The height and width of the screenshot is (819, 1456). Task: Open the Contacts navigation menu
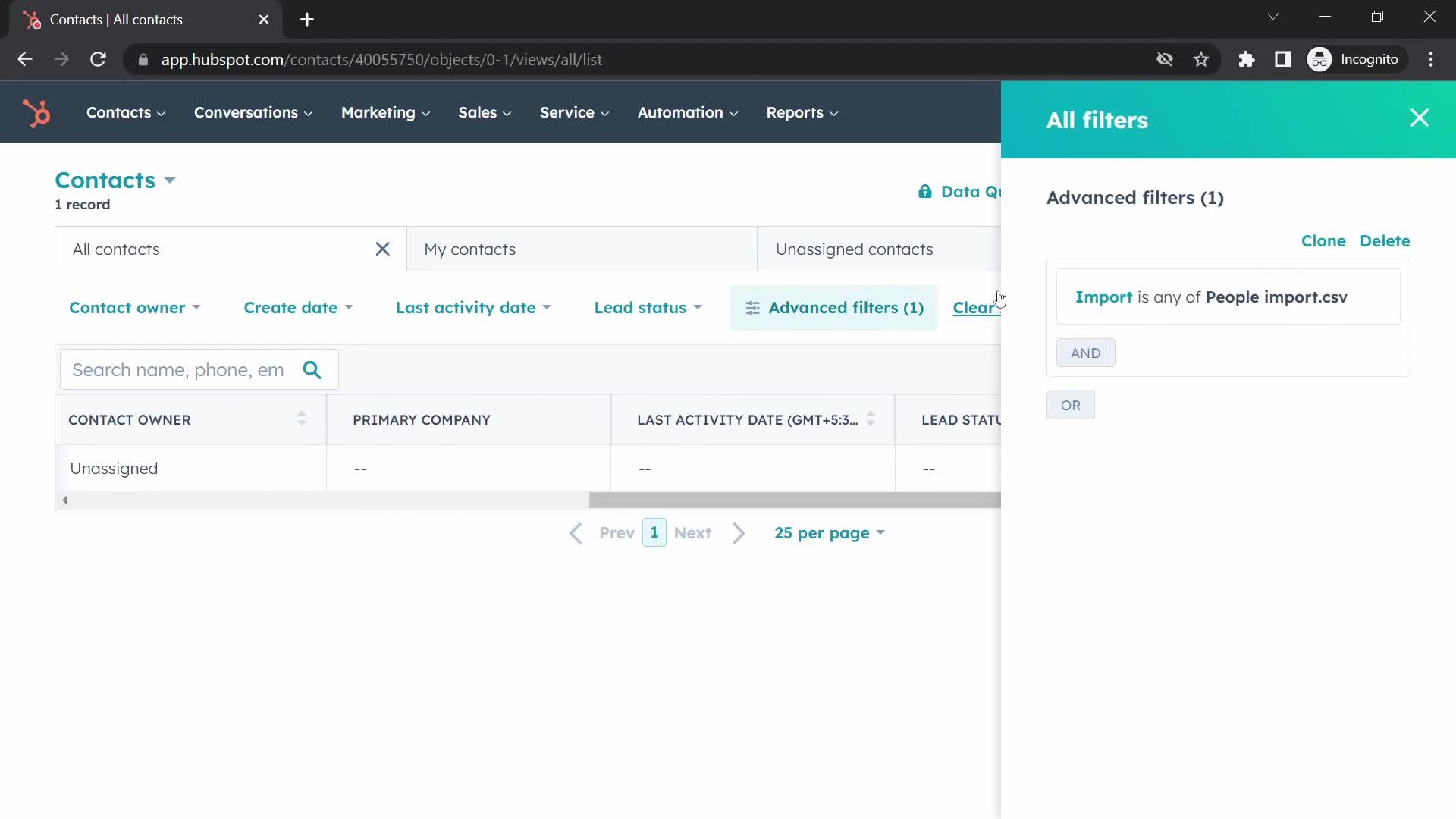pos(125,113)
